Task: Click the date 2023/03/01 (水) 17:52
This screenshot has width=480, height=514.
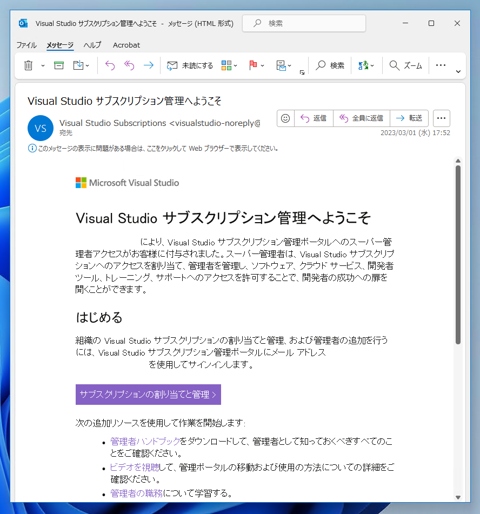Action: (415, 133)
